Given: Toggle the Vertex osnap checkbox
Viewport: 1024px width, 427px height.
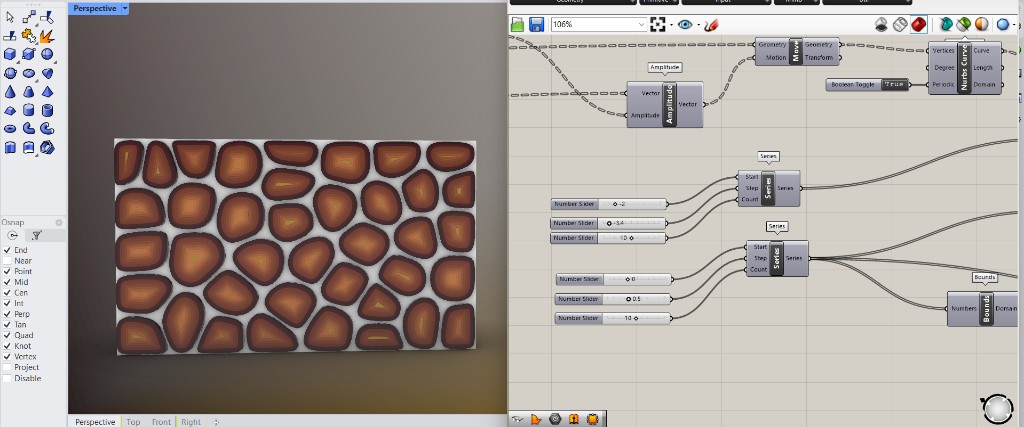Looking at the screenshot, I should point(7,356).
